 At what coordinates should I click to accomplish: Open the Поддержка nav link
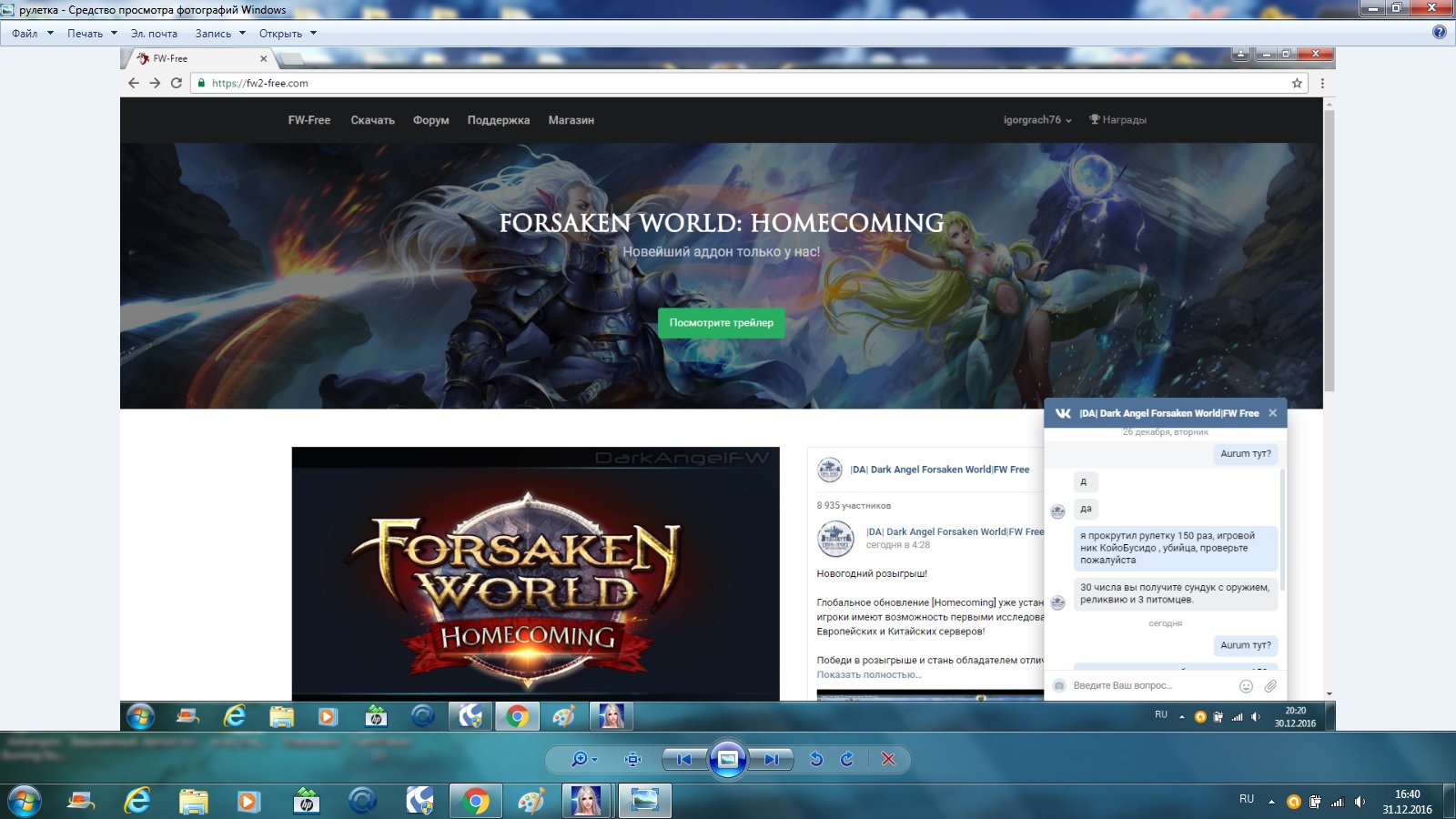[499, 120]
